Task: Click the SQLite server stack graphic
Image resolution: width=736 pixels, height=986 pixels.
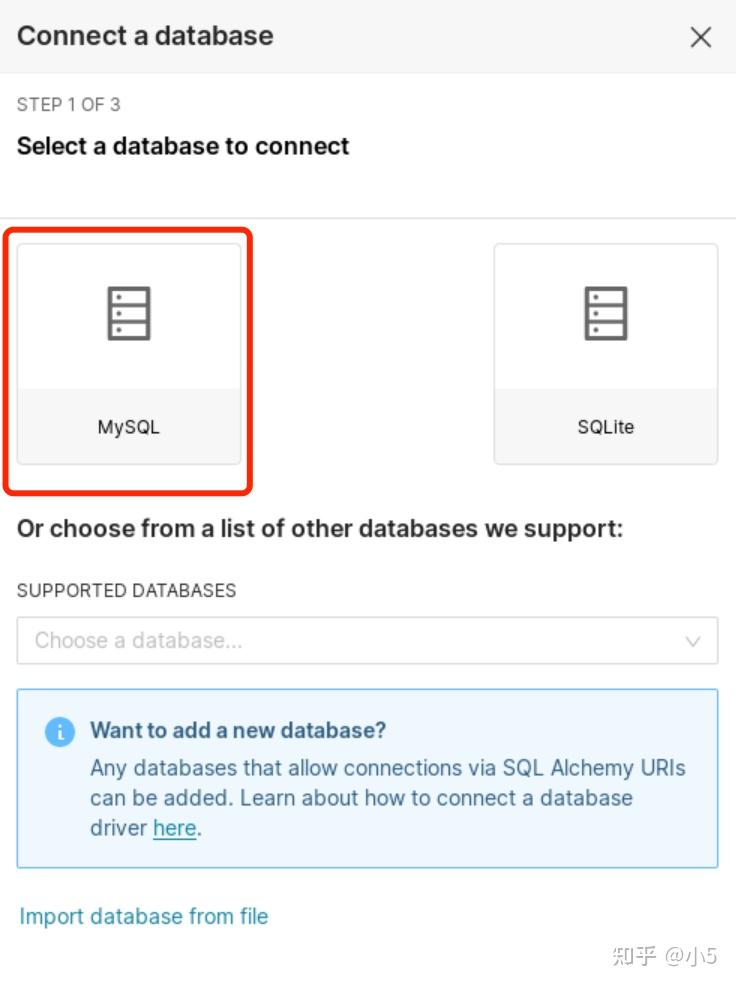Action: pyautogui.click(x=605, y=313)
